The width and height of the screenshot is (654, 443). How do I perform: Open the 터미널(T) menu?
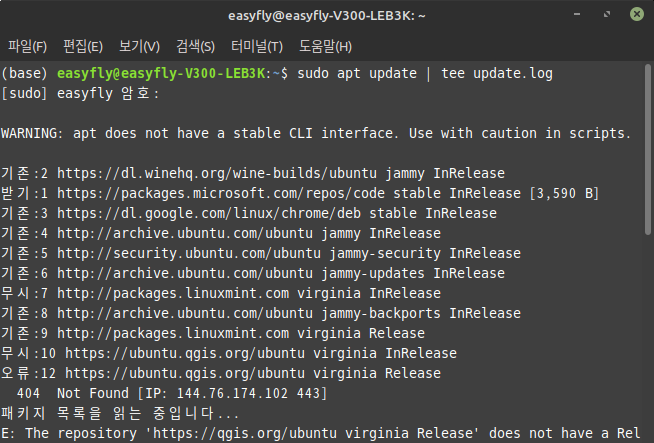(x=257, y=46)
